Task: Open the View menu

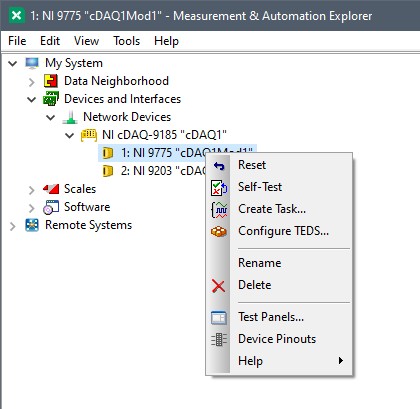Action: (86, 41)
